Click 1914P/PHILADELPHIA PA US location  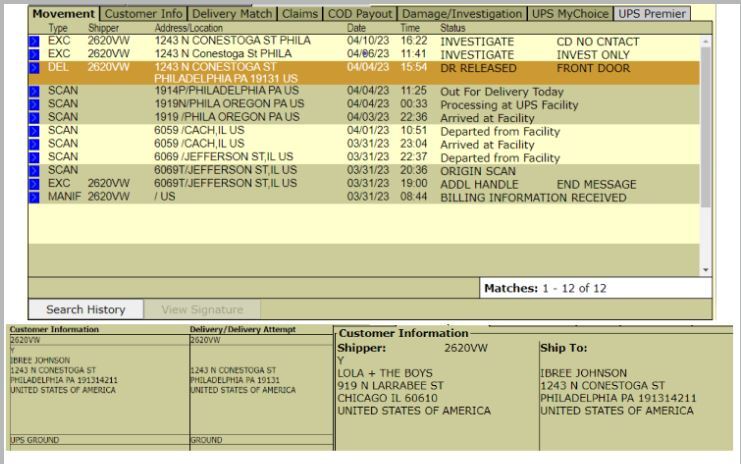point(229,90)
